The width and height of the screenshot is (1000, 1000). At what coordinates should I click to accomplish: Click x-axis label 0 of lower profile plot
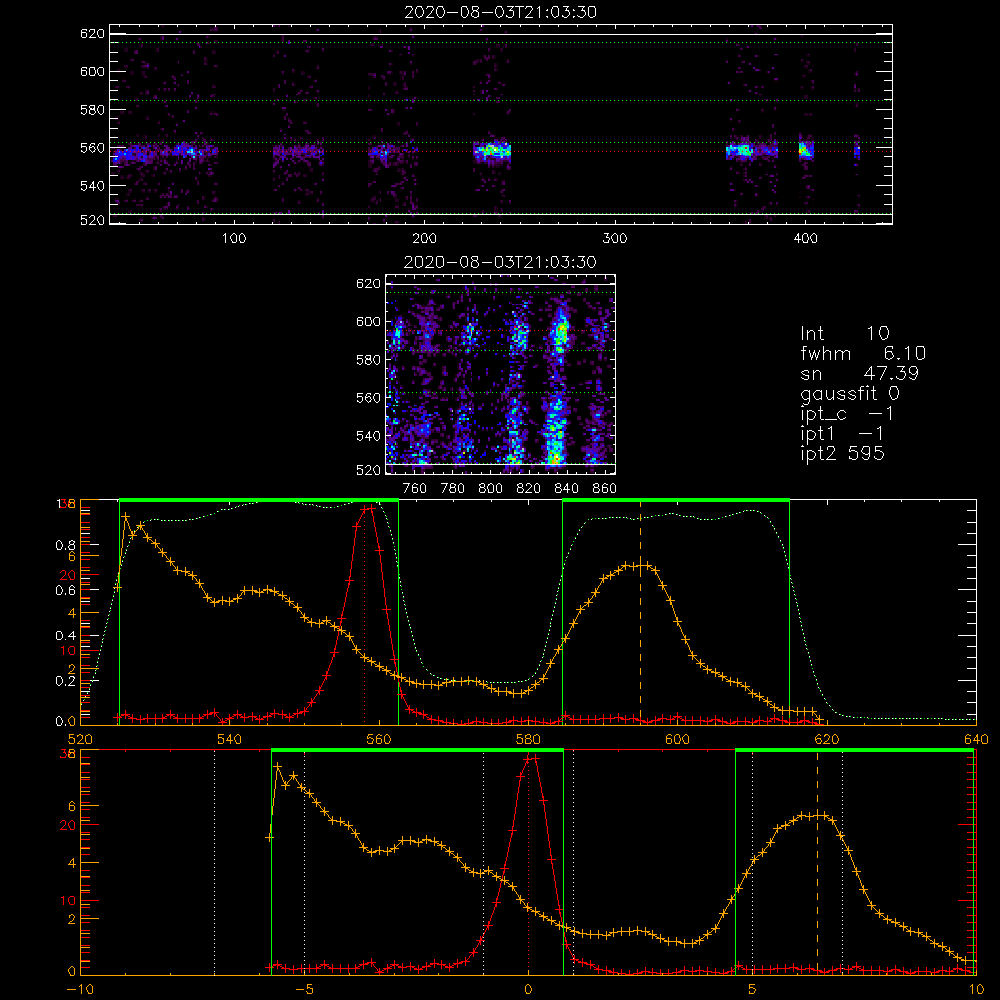click(x=528, y=989)
